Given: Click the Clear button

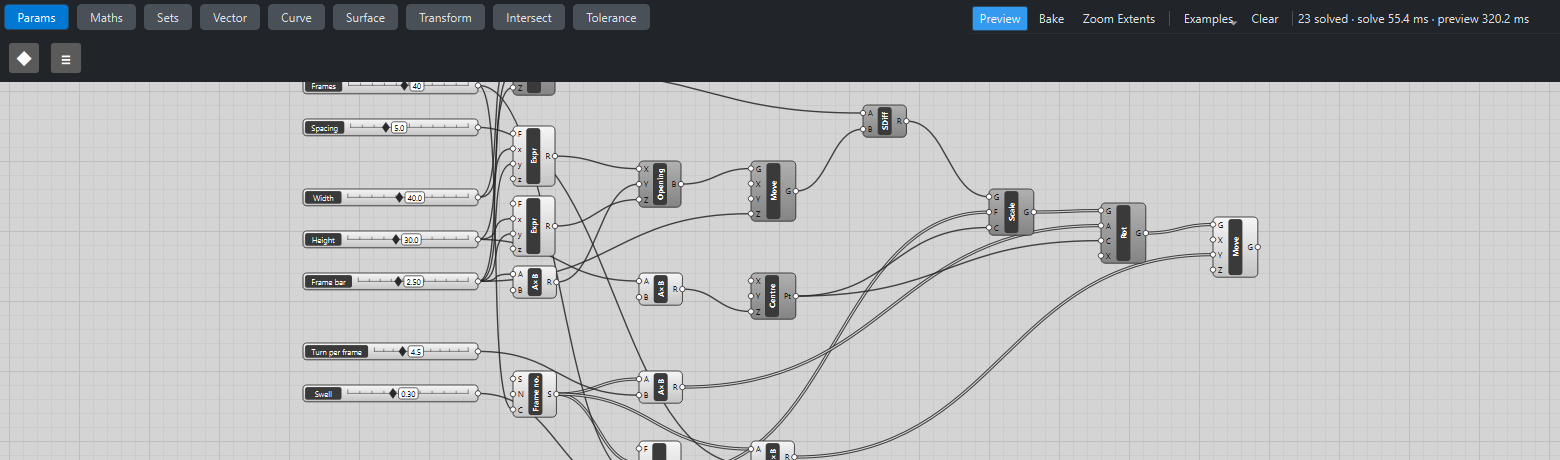Looking at the screenshot, I should [1265, 18].
